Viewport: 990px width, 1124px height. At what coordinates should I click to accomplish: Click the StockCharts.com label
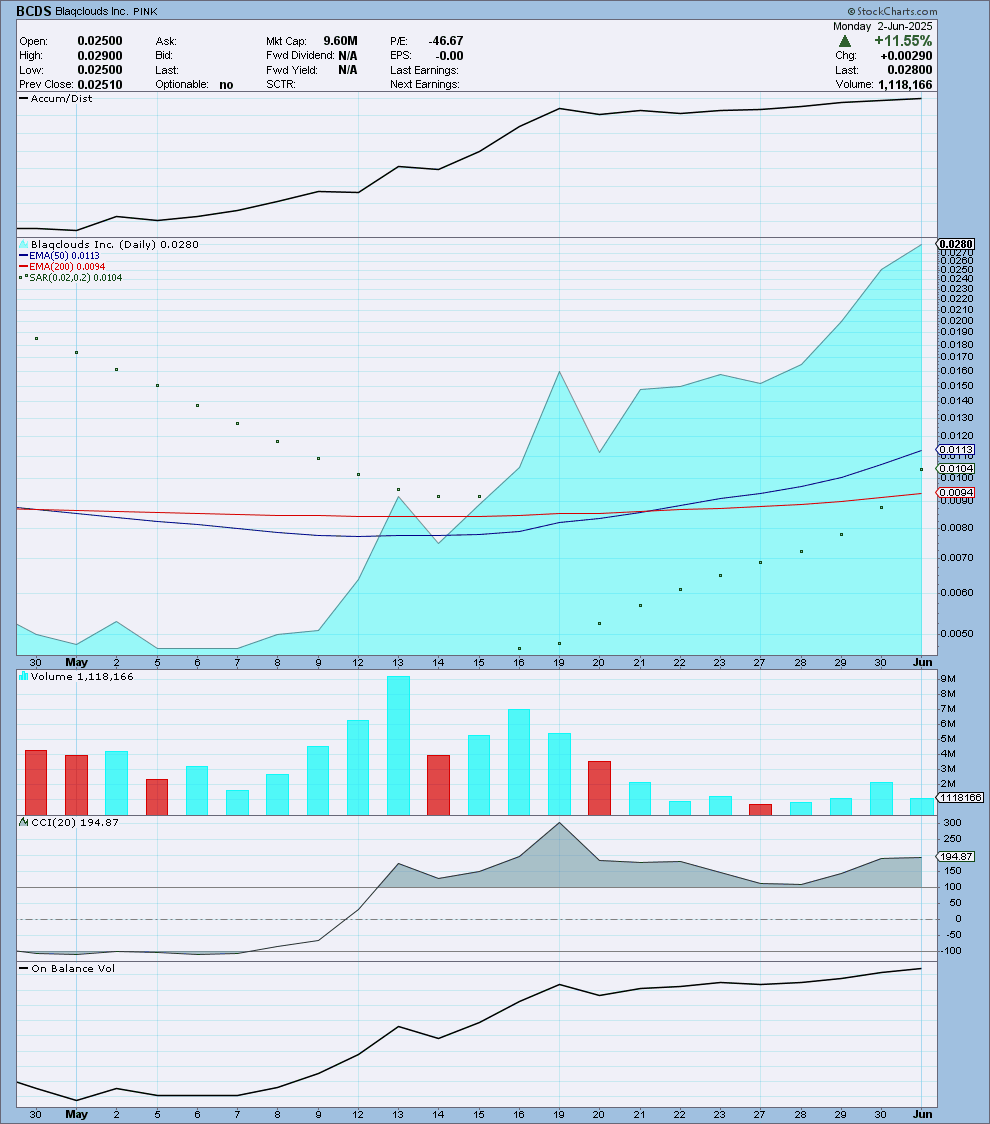tap(892, 11)
